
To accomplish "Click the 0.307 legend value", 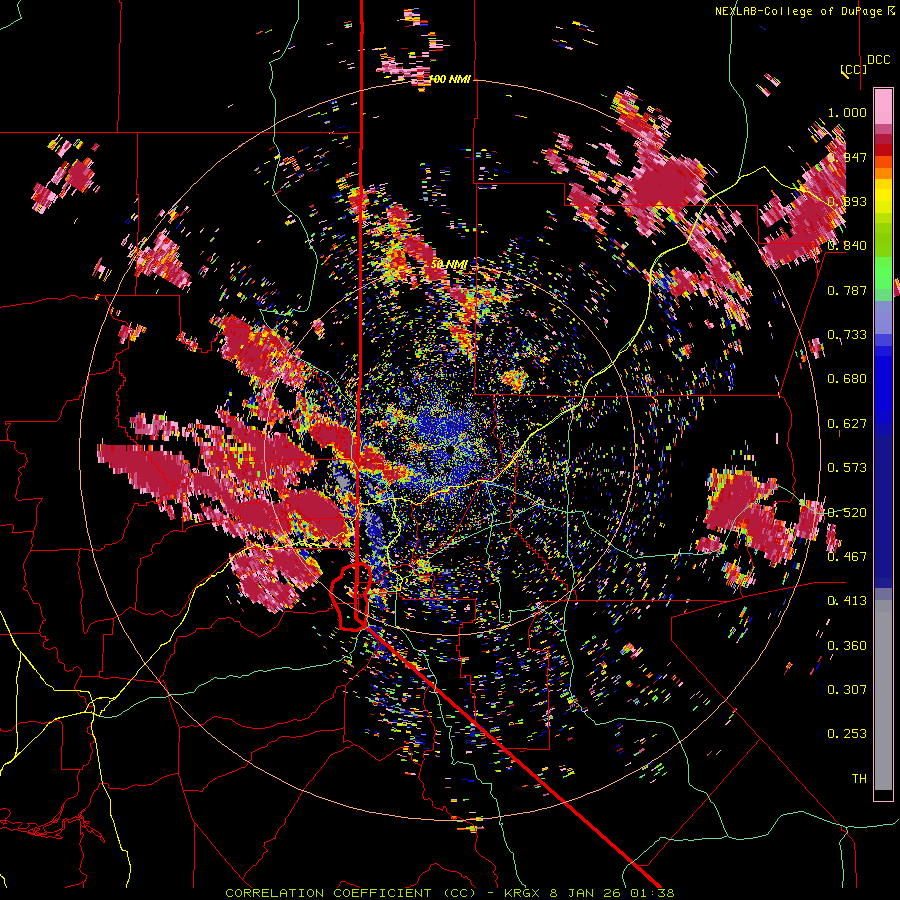I will pos(847,690).
